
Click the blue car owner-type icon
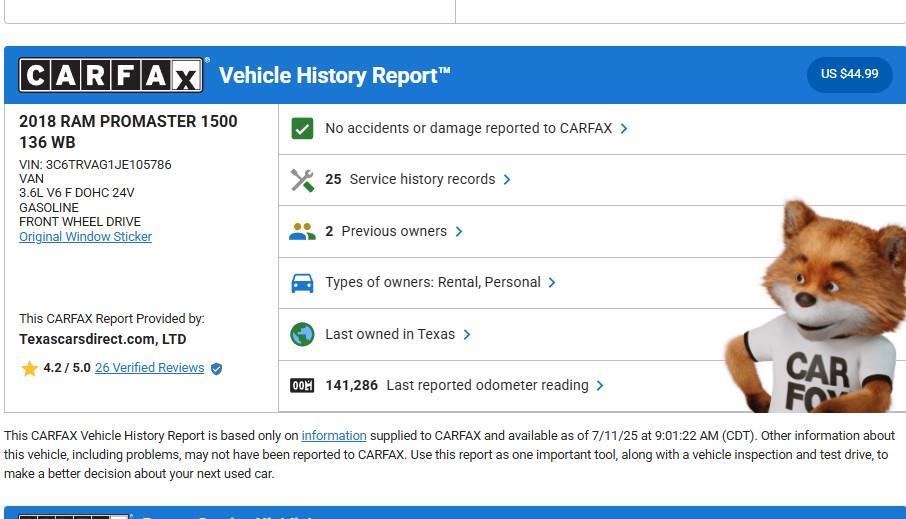[x=302, y=283]
